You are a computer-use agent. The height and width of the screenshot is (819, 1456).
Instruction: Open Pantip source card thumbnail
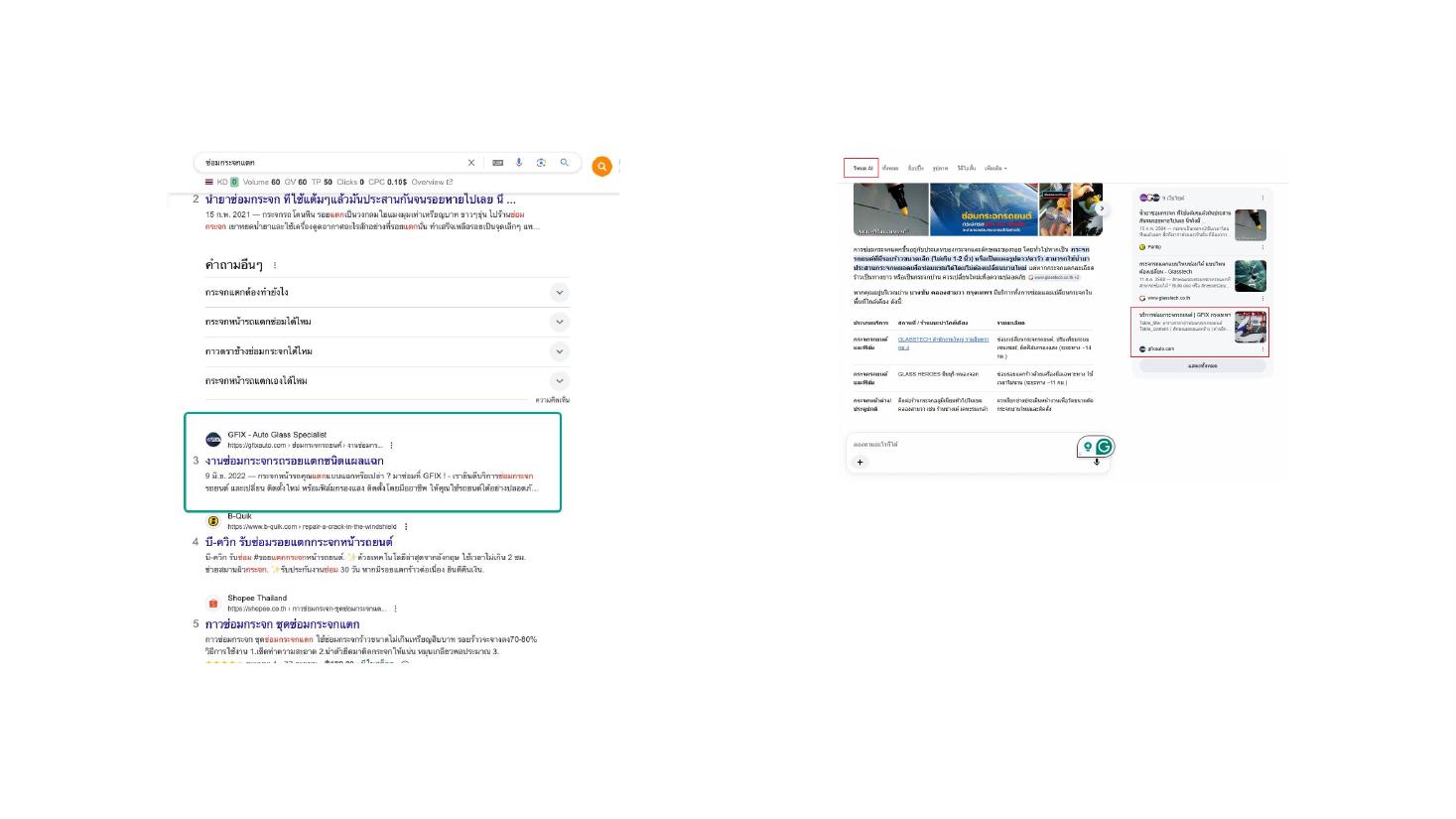point(1250,224)
